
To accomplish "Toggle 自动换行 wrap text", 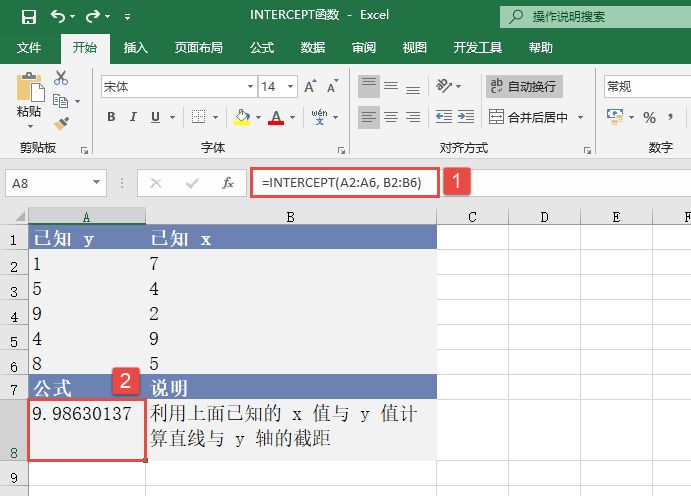I will (x=525, y=87).
